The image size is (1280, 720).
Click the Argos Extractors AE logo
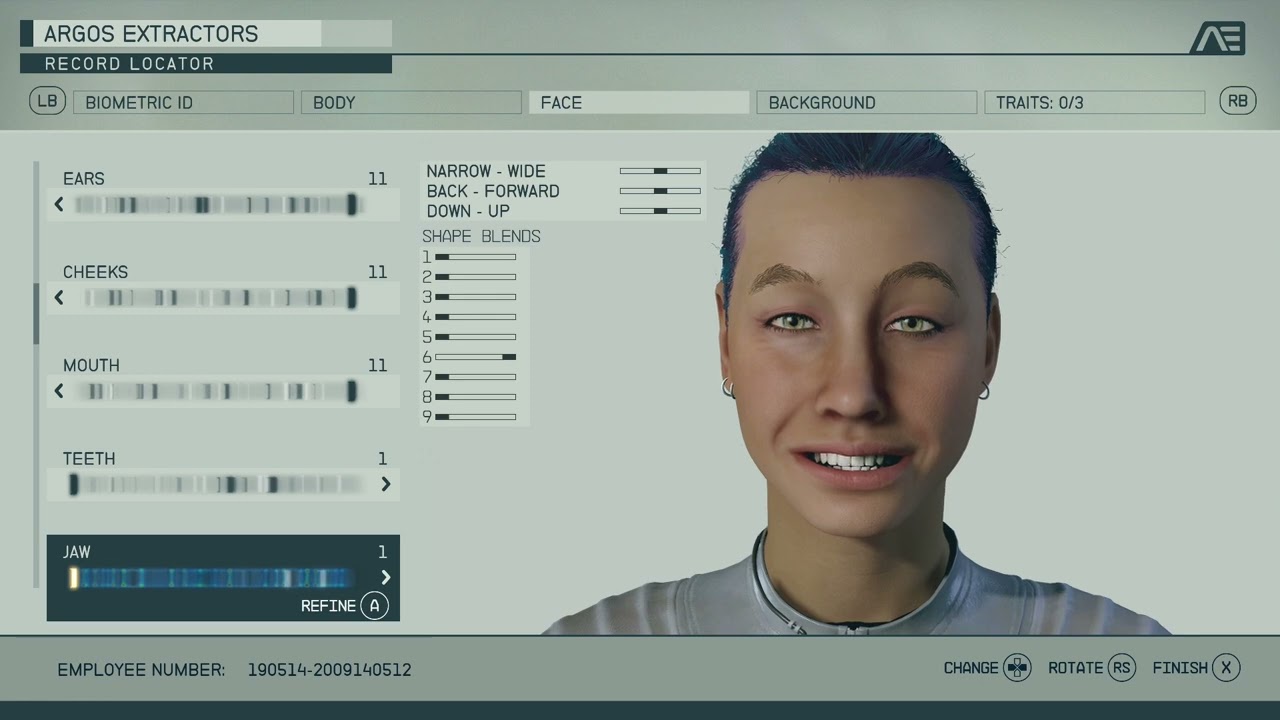tap(1217, 38)
